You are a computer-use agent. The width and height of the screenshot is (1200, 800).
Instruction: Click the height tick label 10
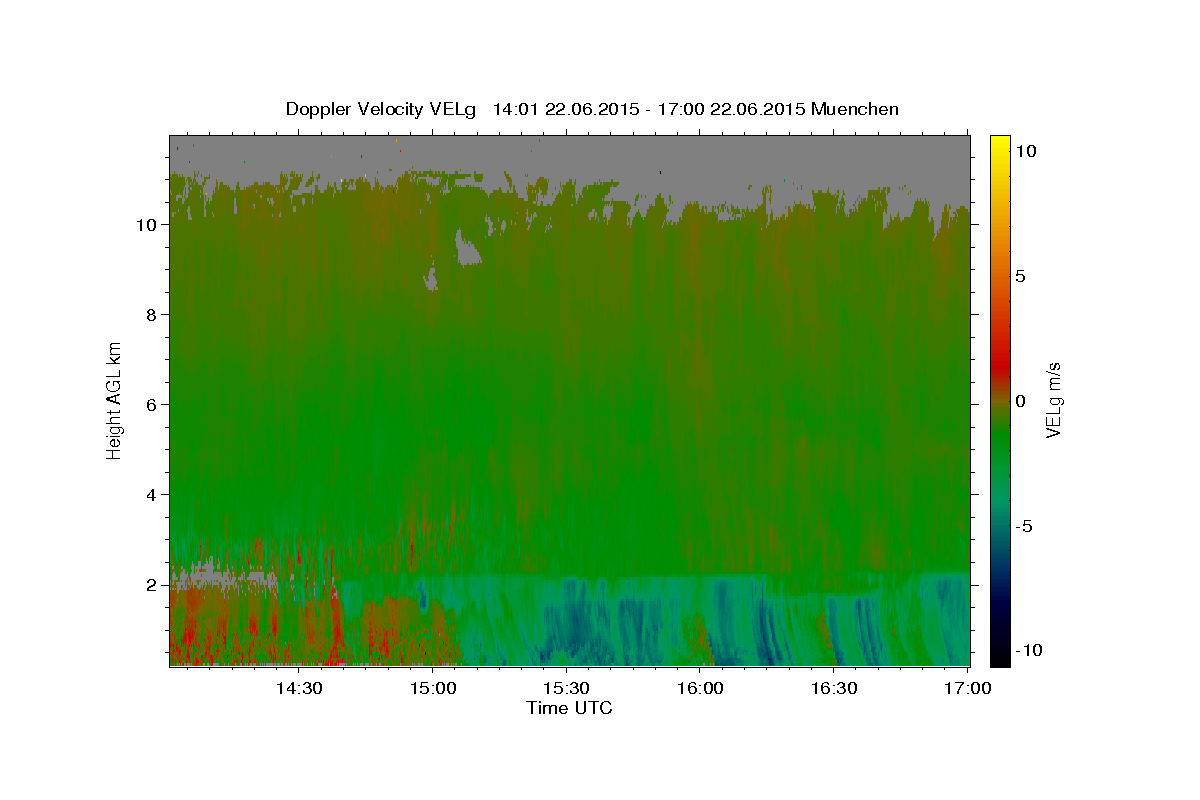pos(146,225)
